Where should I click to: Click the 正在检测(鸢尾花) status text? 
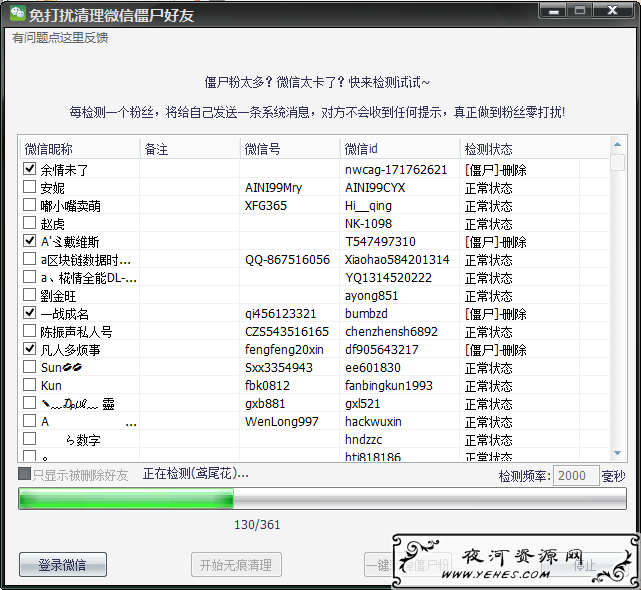[x=195, y=473]
